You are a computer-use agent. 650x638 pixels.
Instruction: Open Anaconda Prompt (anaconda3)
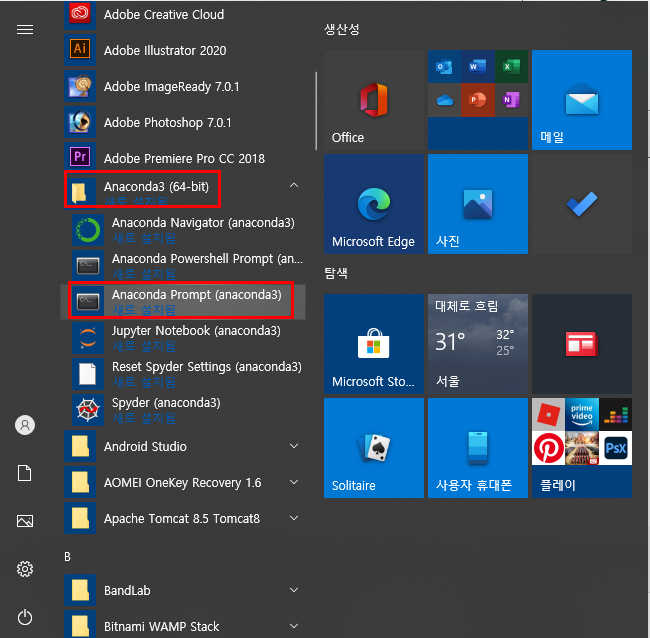185,301
